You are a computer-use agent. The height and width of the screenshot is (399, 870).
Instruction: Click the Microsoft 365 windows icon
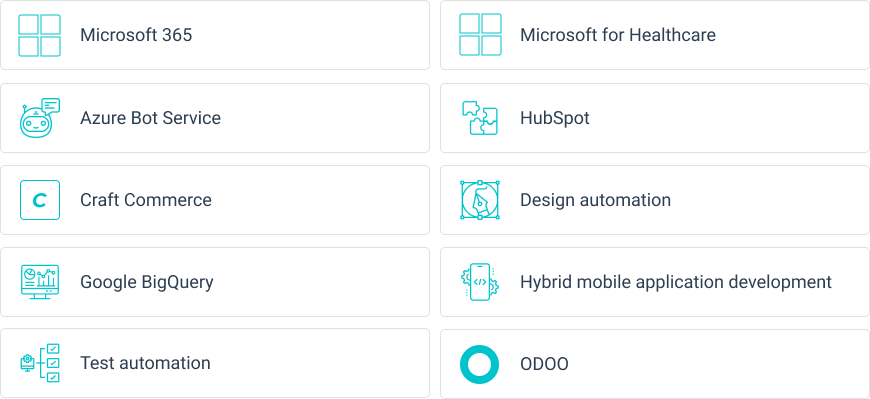[x=39, y=35]
